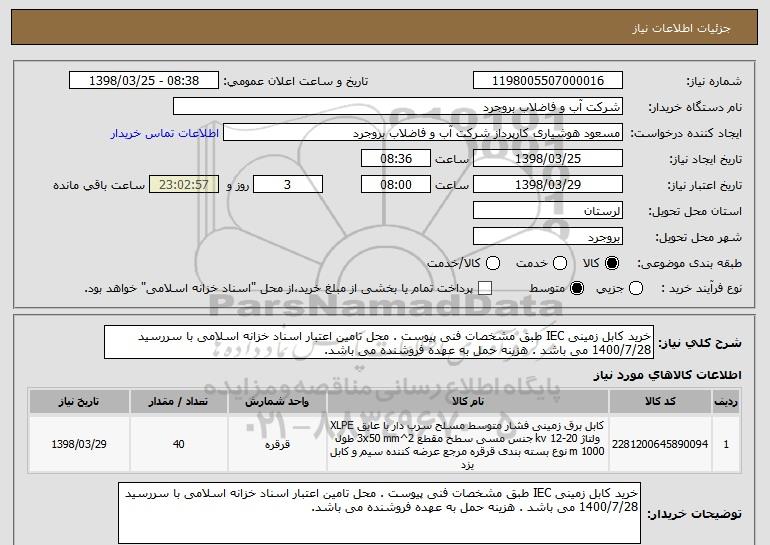Click the requester field مسعود هوشیاری

click(x=423, y=133)
